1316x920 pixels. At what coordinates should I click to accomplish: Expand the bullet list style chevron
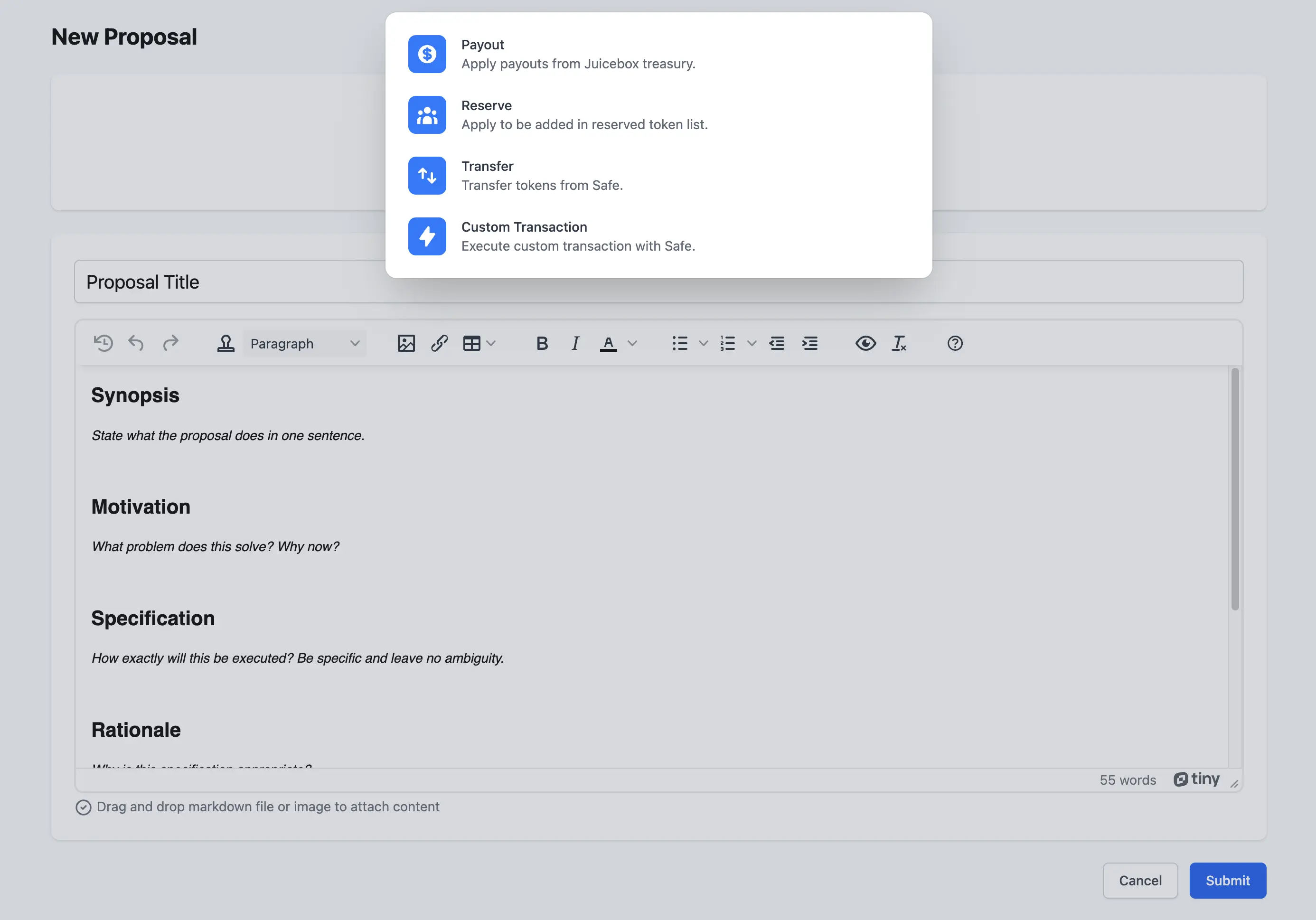[x=703, y=343]
